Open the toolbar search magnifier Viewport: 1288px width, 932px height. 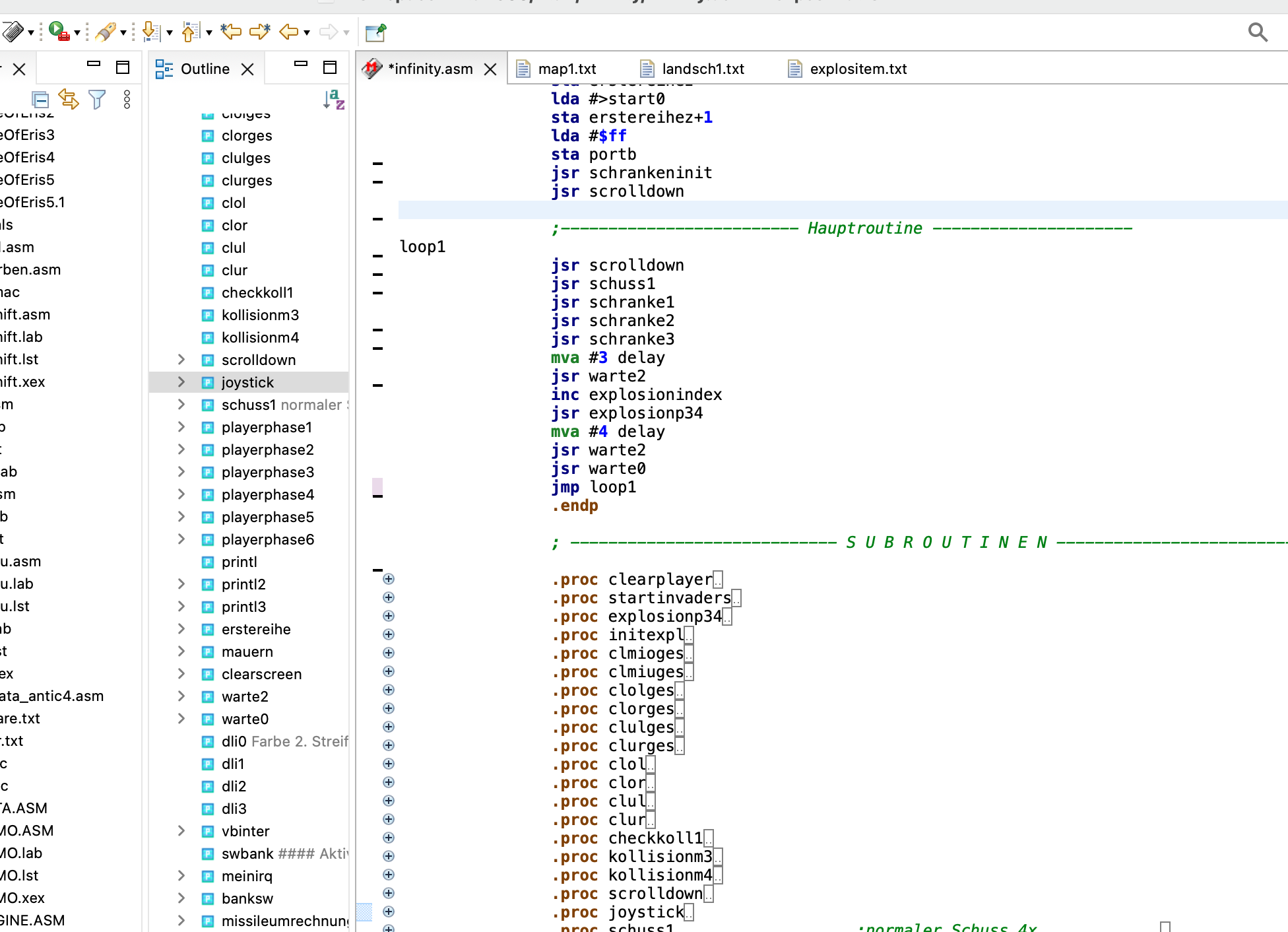1258,32
